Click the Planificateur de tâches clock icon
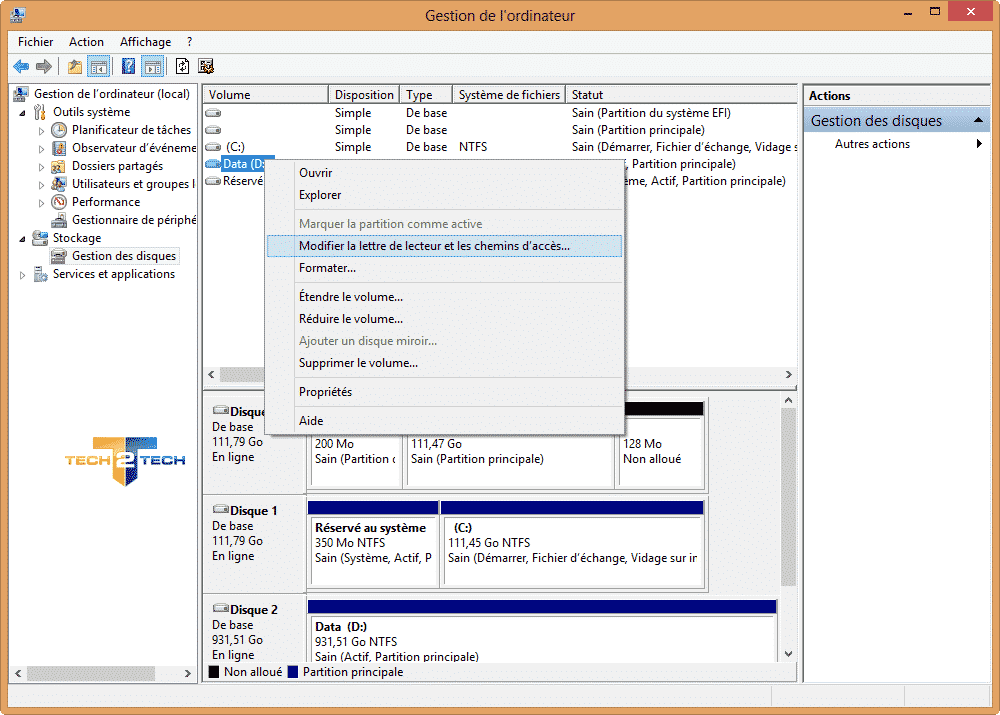Screen dimensions: 1000x715 (60, 130)
